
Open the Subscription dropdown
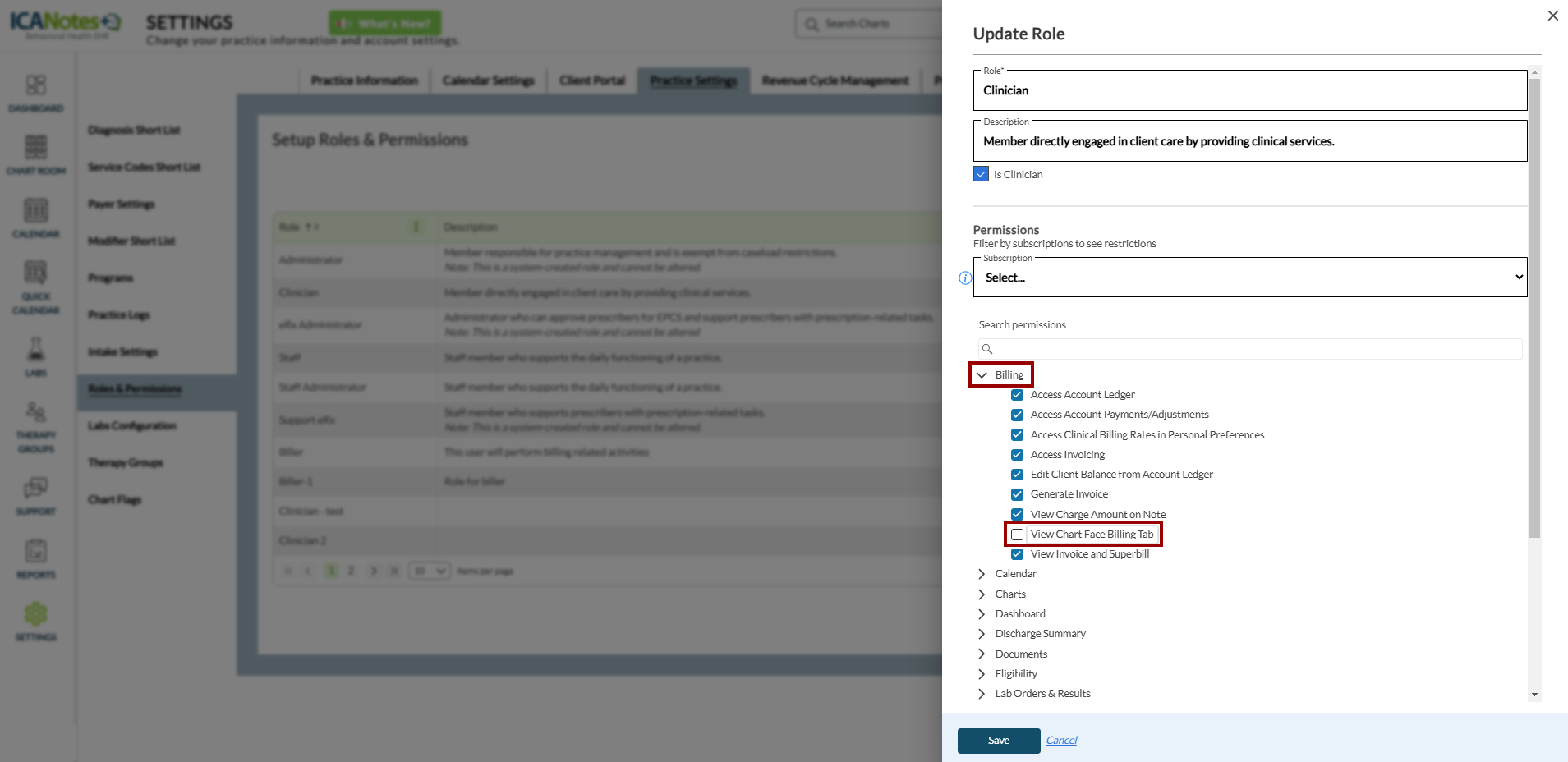coord(1249,278)
